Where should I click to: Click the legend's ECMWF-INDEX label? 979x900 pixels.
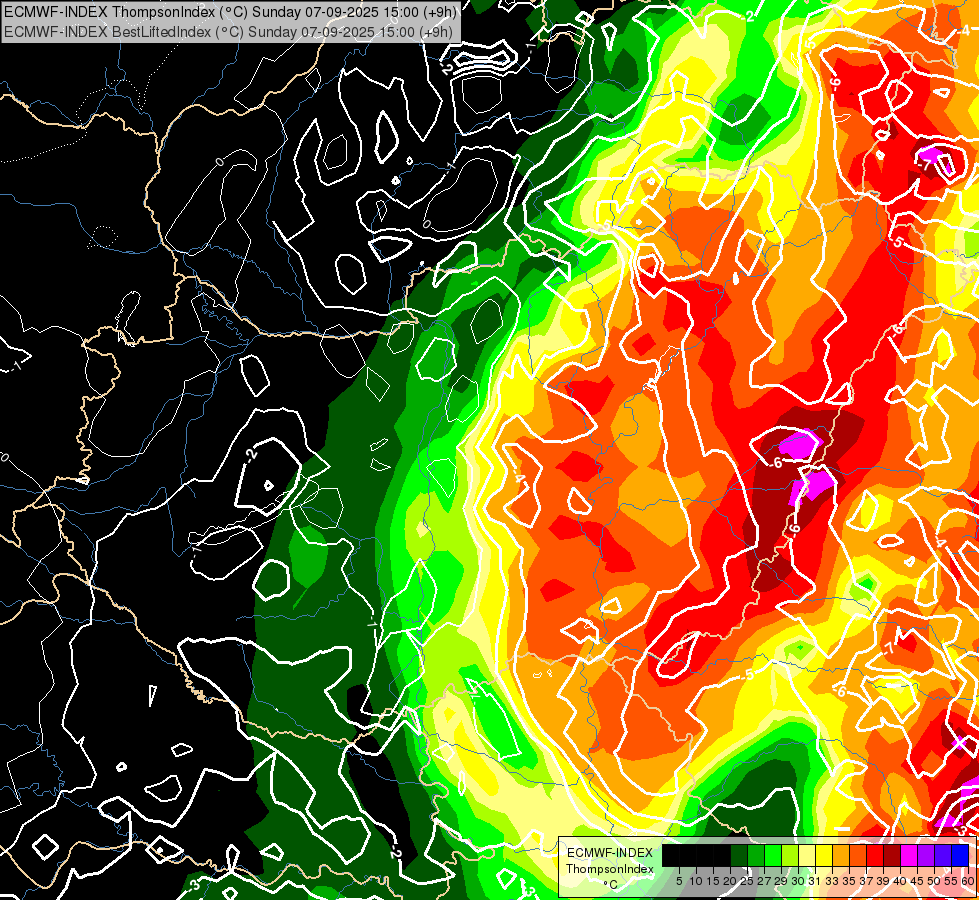click(610, 853)
